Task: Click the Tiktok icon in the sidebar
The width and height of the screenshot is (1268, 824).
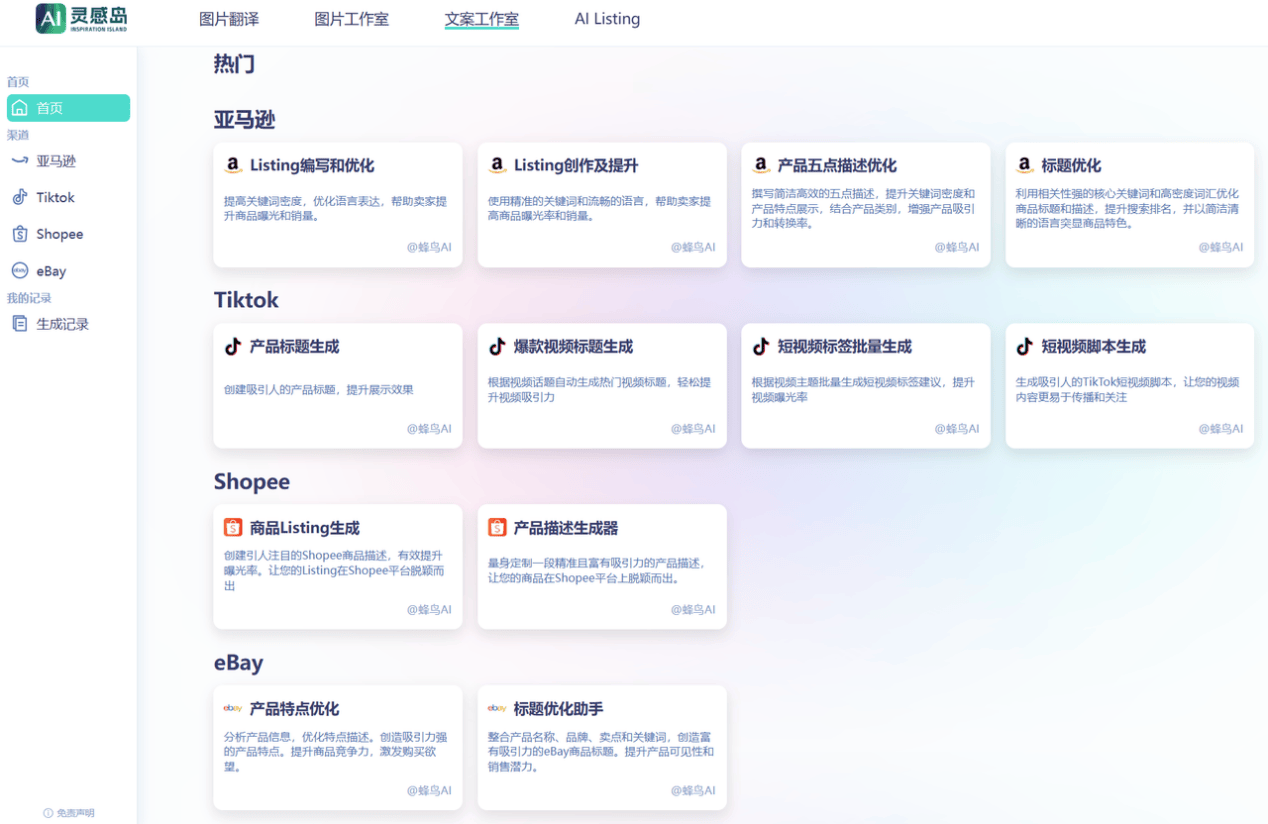Action: point(19,197)
